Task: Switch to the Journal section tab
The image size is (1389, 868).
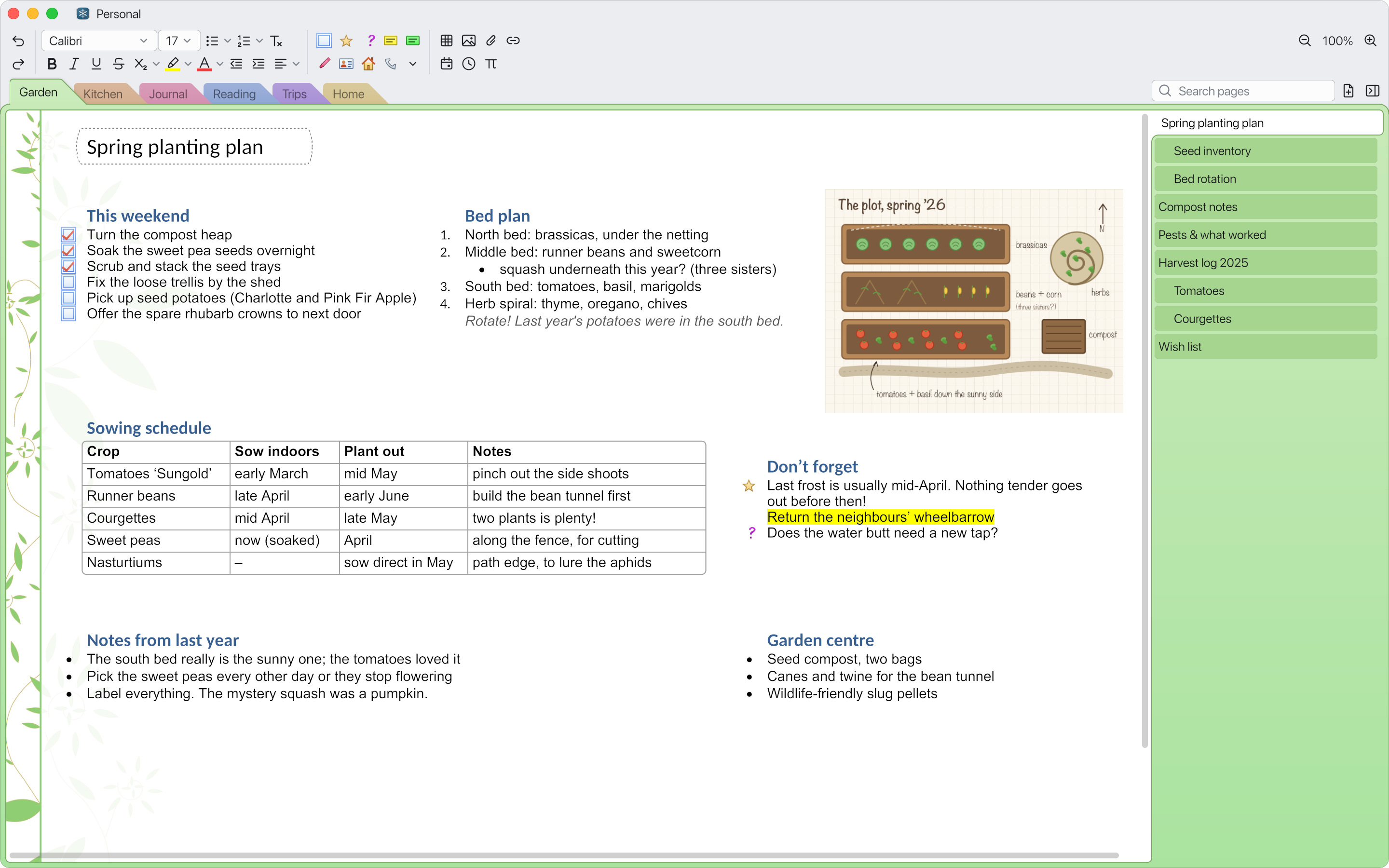Action: click(x=168, y=94)
